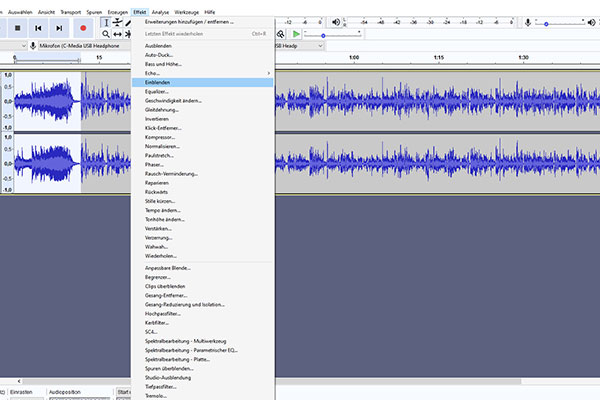Open Geschwindigkeit ändern effect
The width and height of the screenshot is (600, 400).
pos(202,101)
